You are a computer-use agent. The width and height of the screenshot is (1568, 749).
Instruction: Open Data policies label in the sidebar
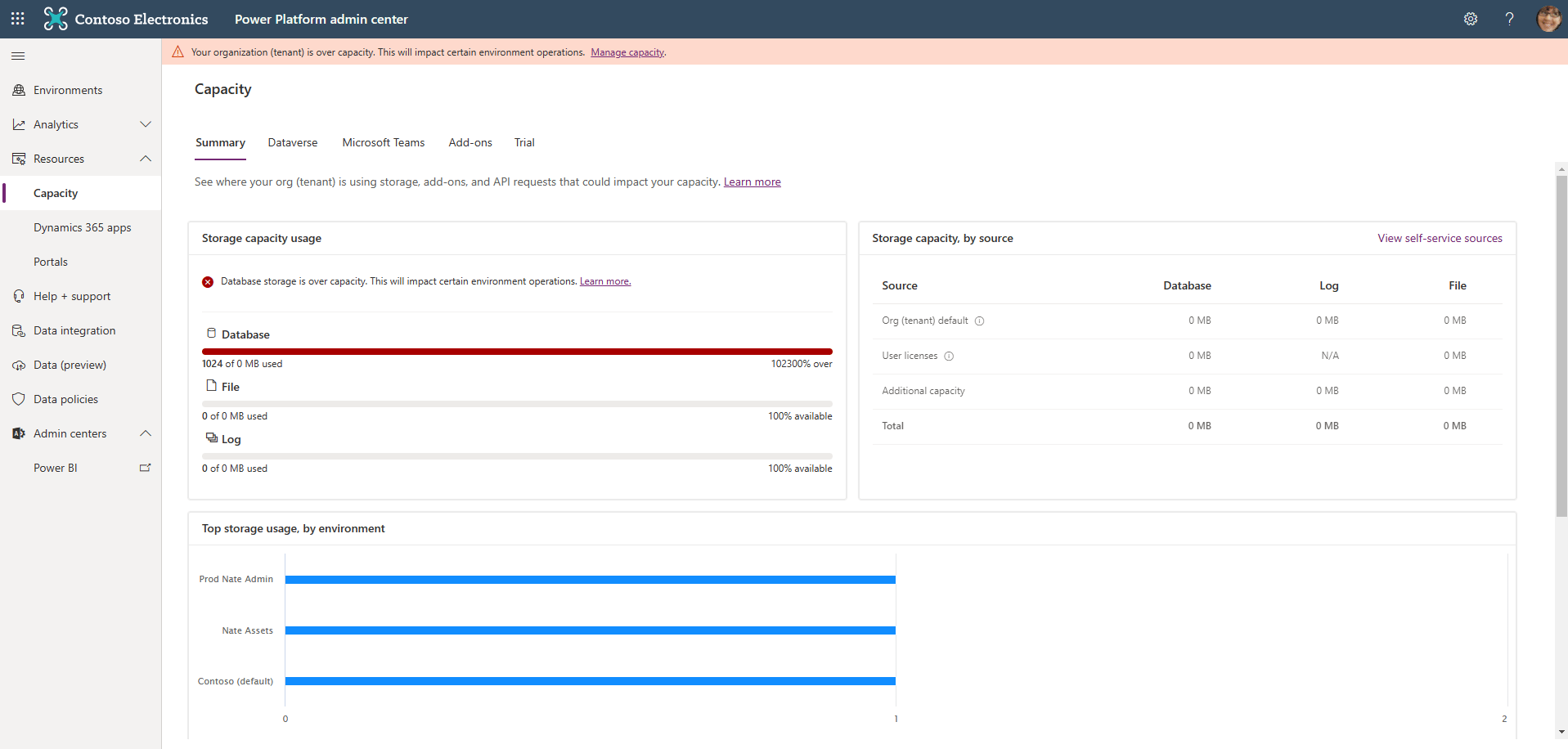[x=65, y=399]
